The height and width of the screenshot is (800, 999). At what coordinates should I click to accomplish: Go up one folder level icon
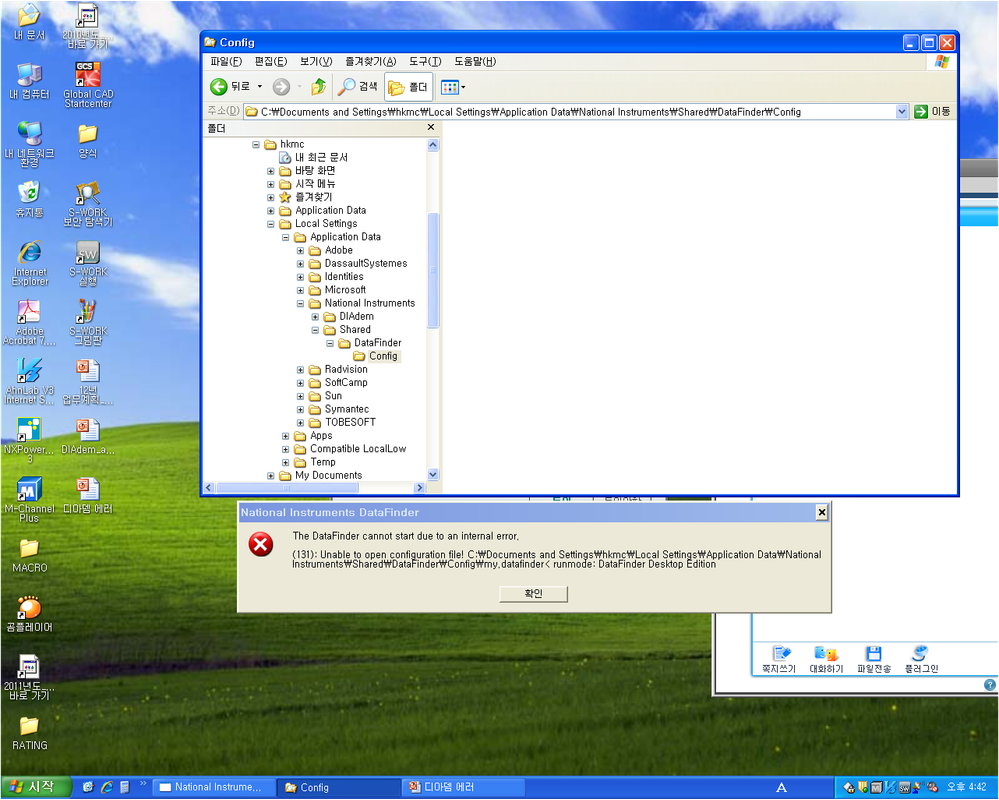pyautogui.click(x=319, y=87)
